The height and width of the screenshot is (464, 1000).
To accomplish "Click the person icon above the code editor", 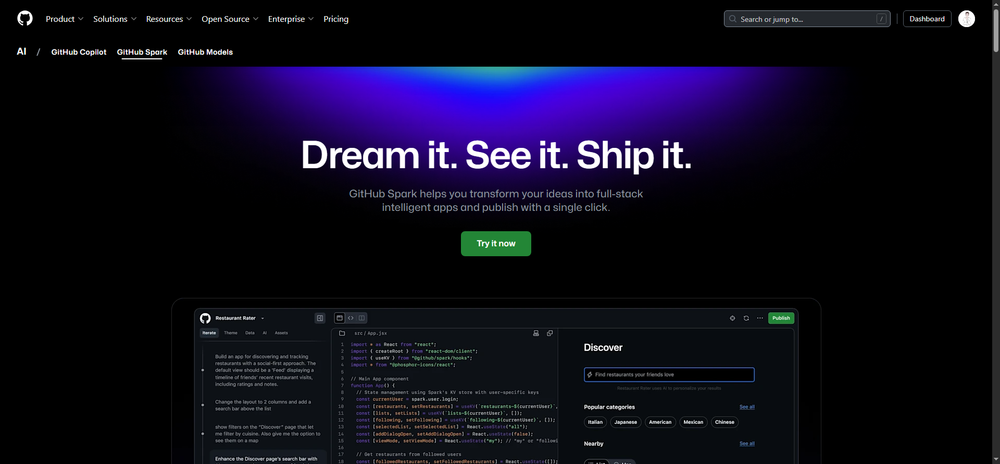I will coord(536,333).
